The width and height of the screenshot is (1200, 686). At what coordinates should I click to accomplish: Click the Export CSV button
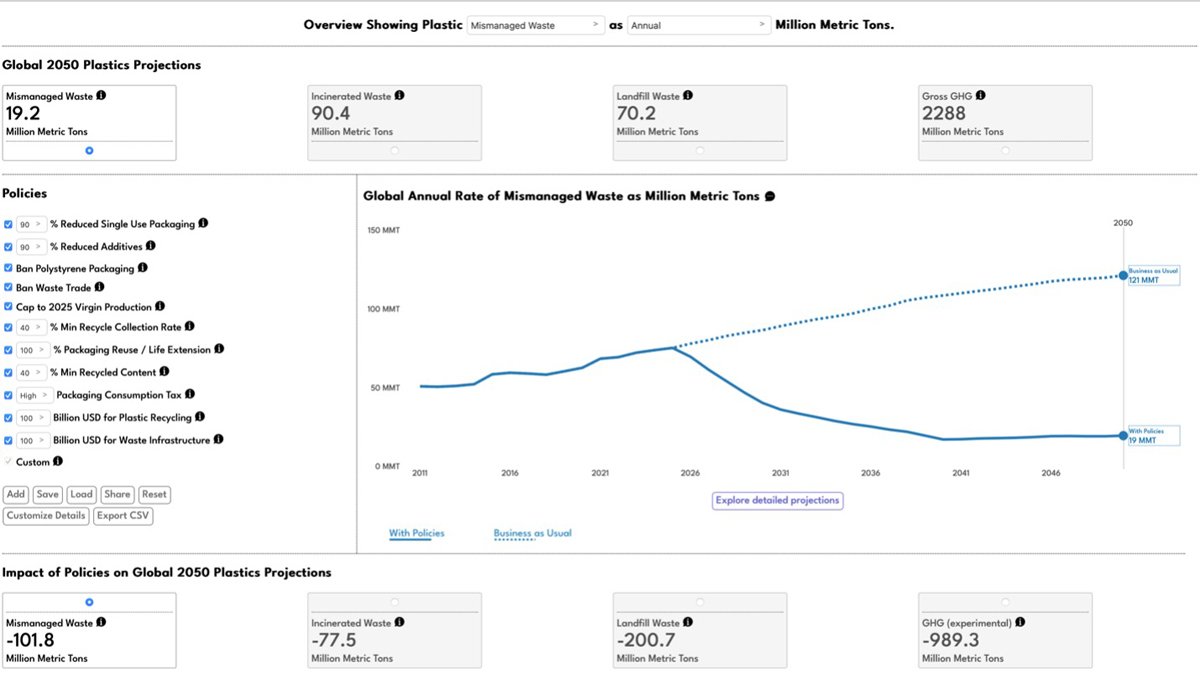(123, 516)
